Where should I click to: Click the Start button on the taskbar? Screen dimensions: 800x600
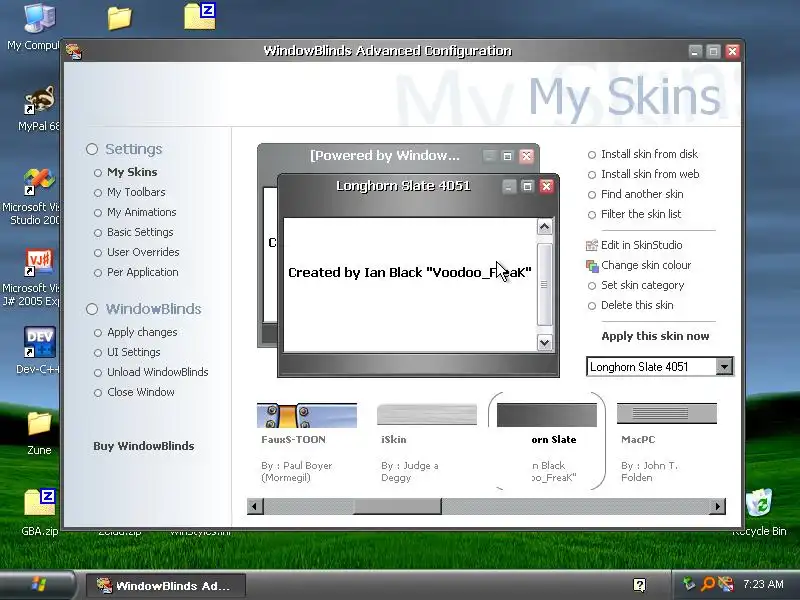click(36, 585)
